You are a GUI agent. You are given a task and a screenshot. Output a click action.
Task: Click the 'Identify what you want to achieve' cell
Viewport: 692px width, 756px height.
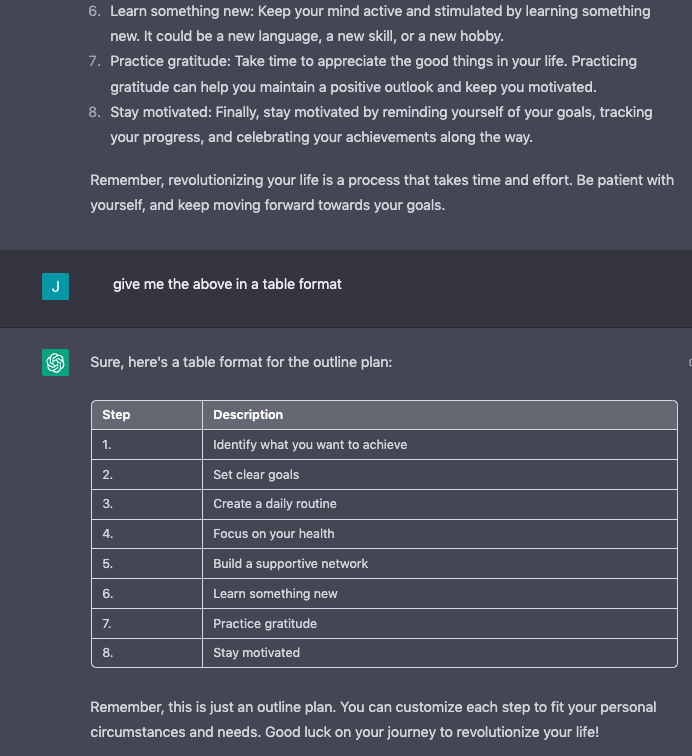click(x=440, y=445)
